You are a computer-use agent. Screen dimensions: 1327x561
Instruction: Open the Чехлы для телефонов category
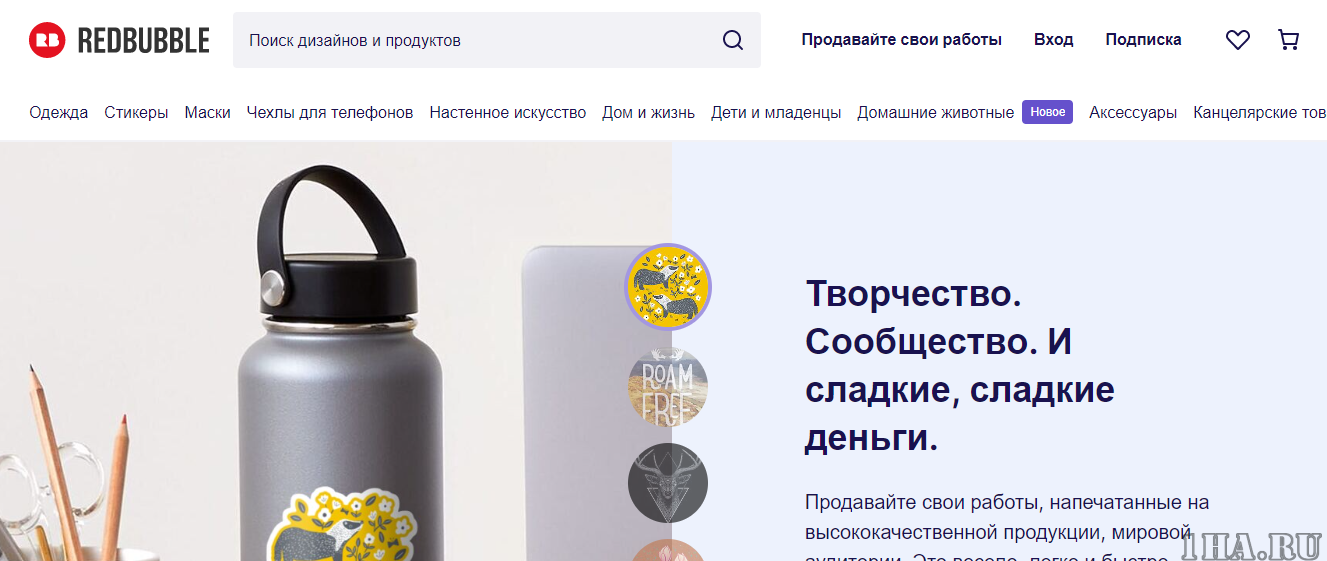click(330, 112)
